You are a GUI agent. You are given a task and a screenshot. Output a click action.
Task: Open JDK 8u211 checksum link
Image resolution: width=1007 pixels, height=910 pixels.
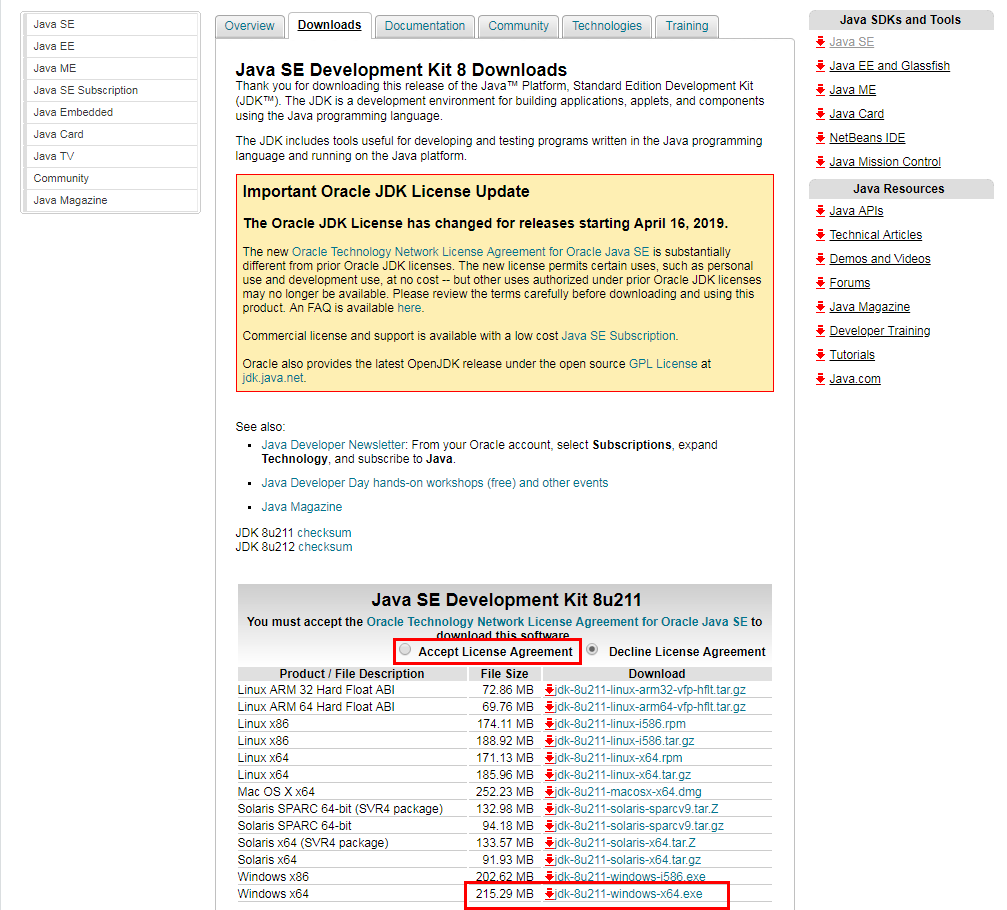click(324, 532)
